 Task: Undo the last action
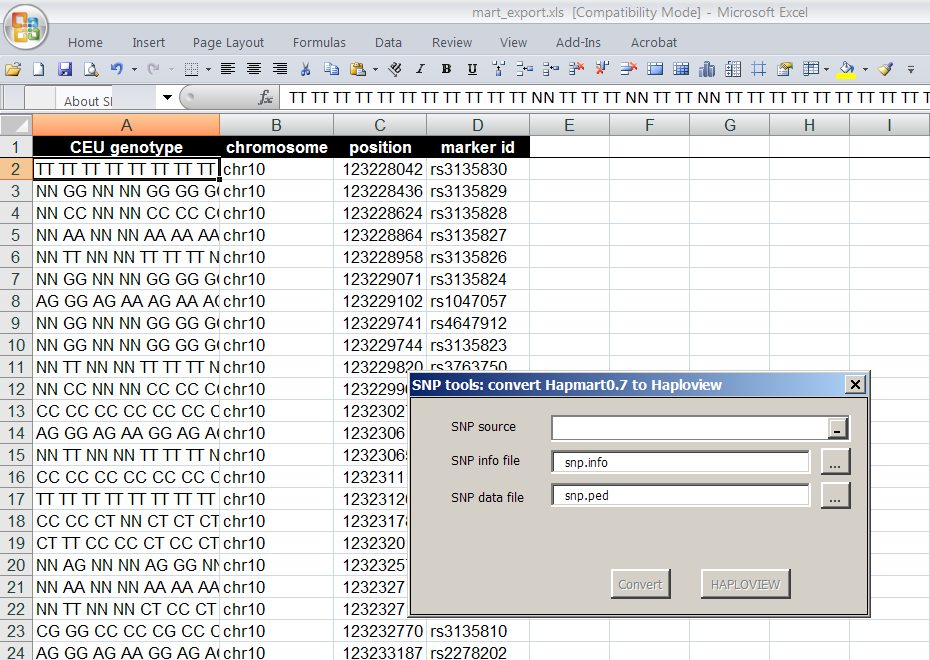coord(117,69)
